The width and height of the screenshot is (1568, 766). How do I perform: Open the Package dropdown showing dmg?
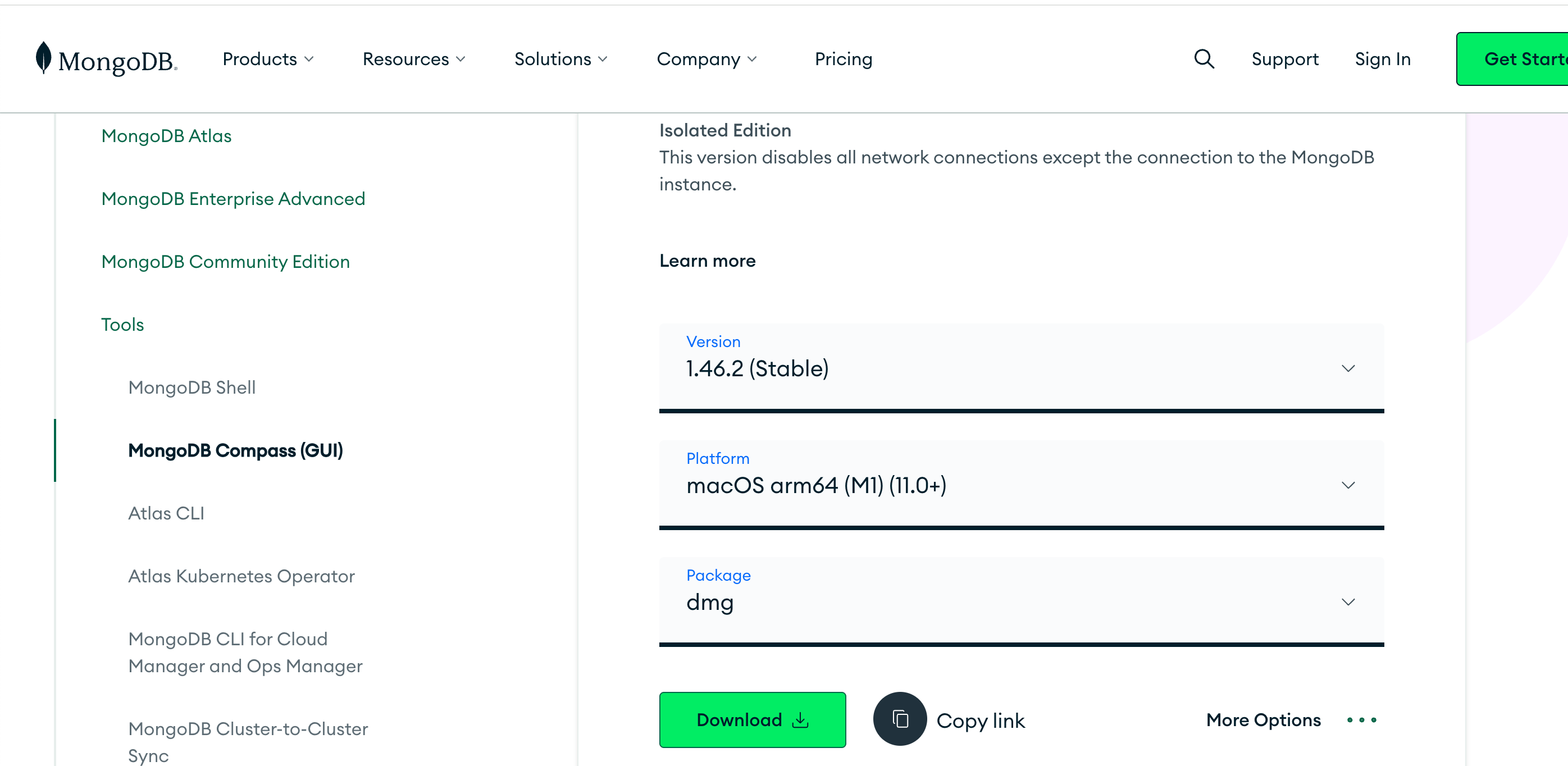[1021, 601]
